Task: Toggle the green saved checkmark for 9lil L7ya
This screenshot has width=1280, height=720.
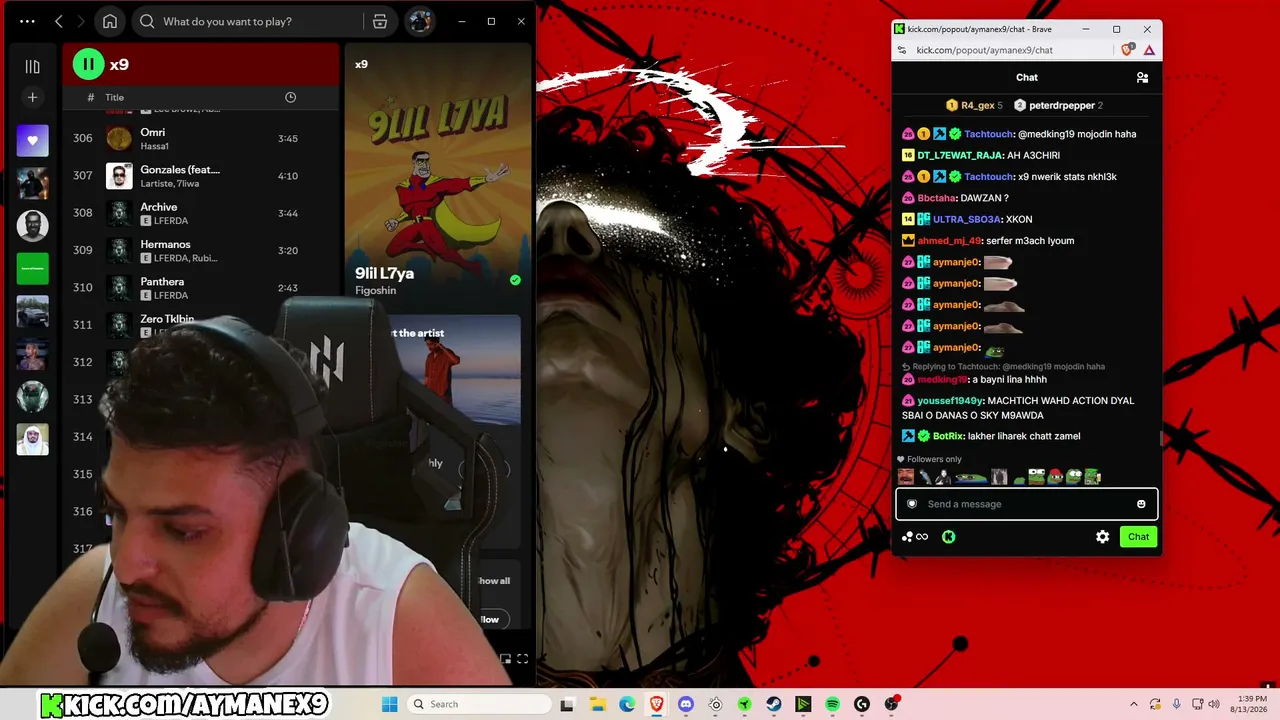Action: click(x=515, y=280)
